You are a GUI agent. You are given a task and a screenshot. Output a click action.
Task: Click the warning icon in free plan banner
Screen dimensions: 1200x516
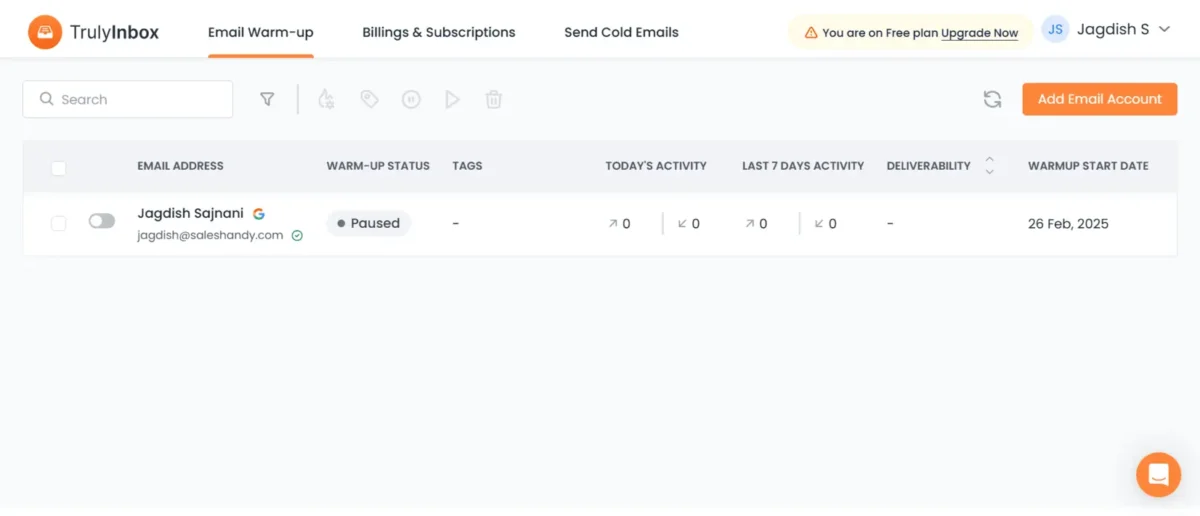(x=811, y=33)
